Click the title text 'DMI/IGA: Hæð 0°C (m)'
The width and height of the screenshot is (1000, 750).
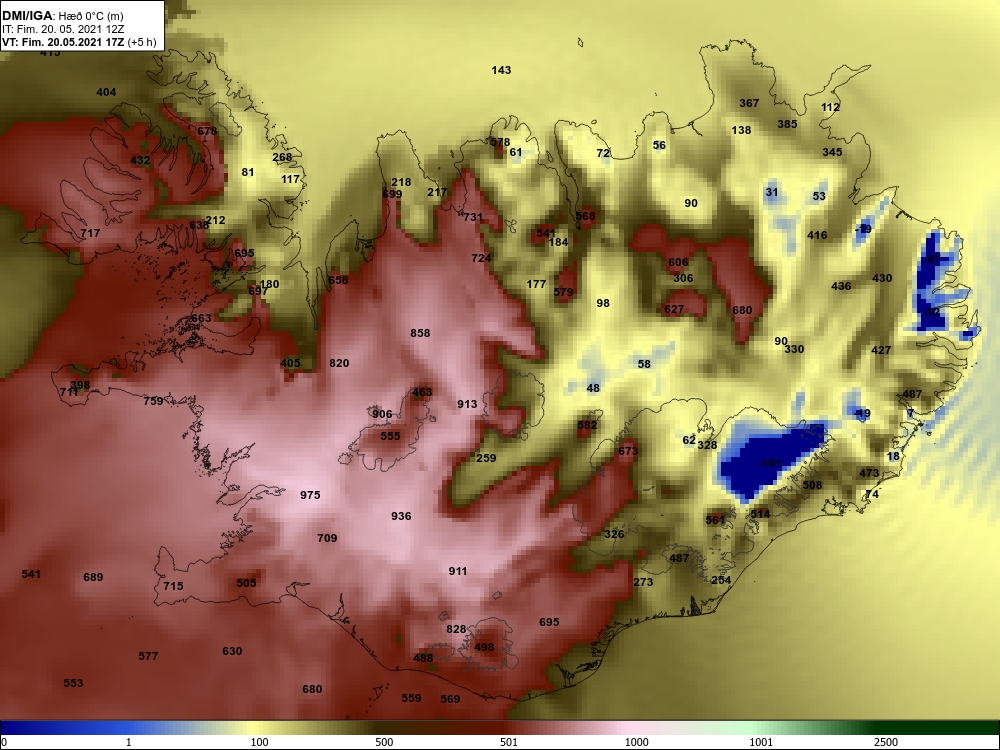click(x=62, y=15)
